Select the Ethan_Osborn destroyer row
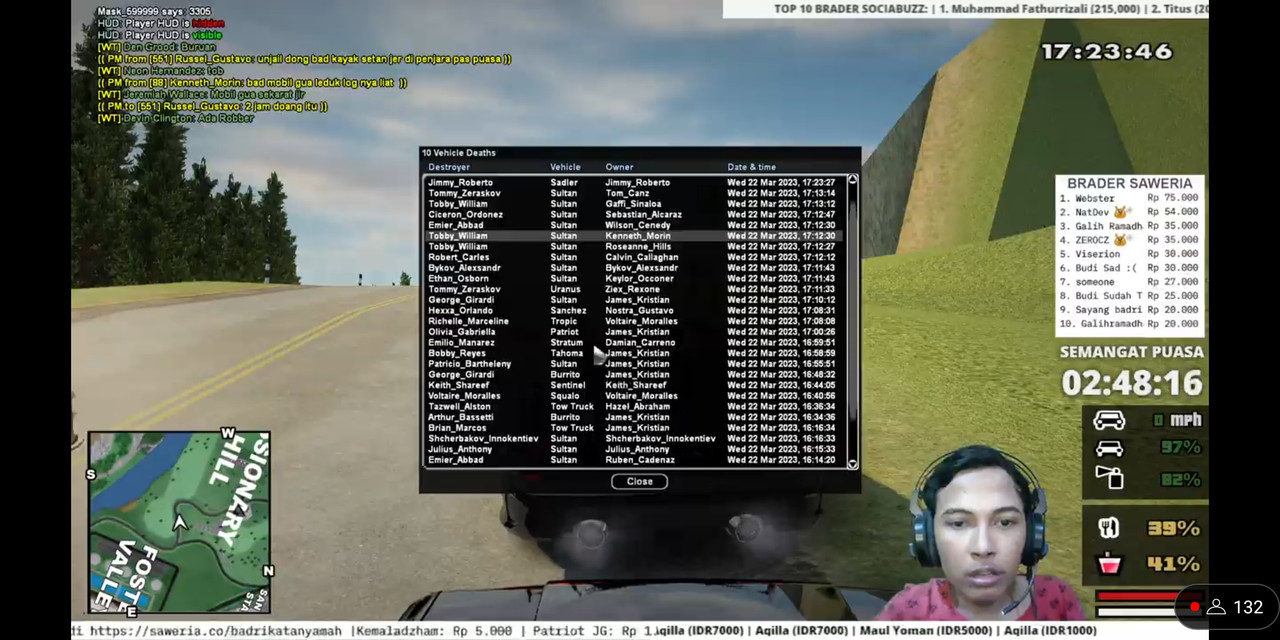Image resolution: width=1280 pixels, height=640 pixels. (635, 278)
